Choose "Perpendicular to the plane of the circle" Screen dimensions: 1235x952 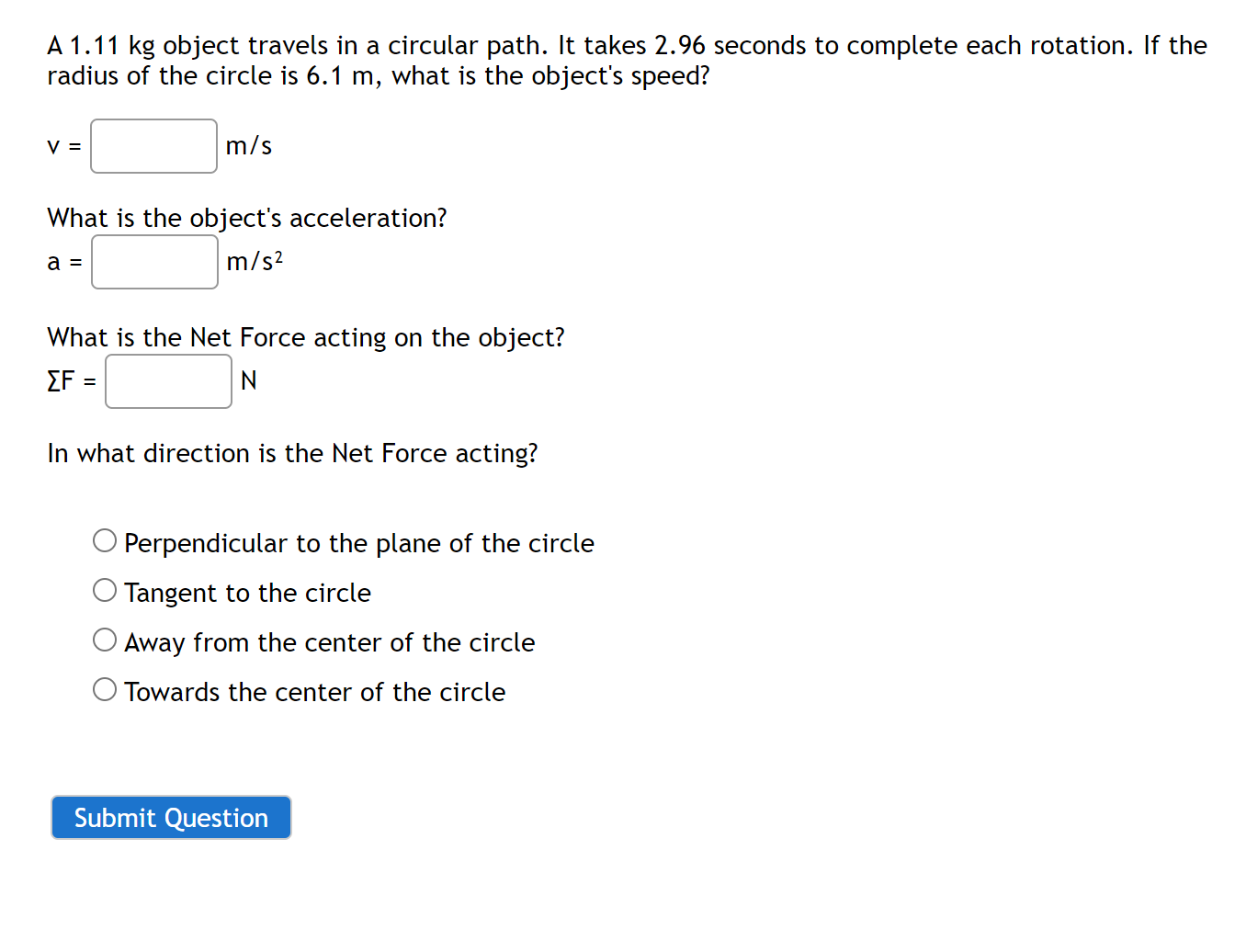point(104,539)
